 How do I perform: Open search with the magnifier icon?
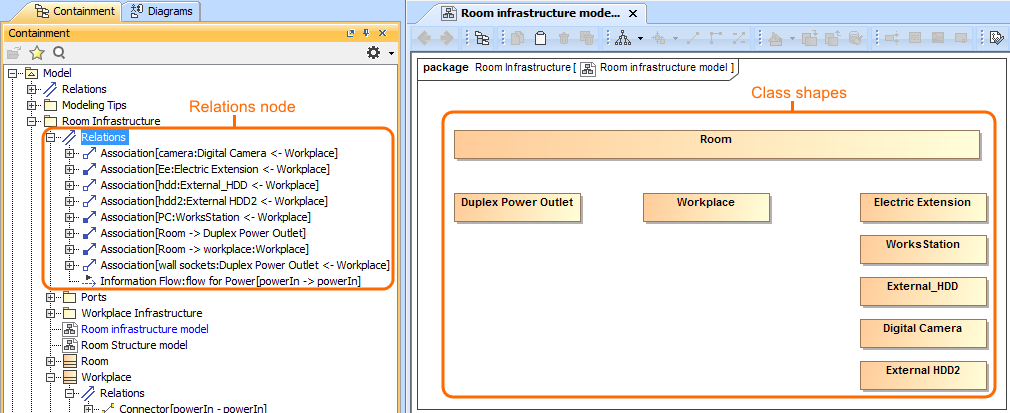tap(59, 53)
